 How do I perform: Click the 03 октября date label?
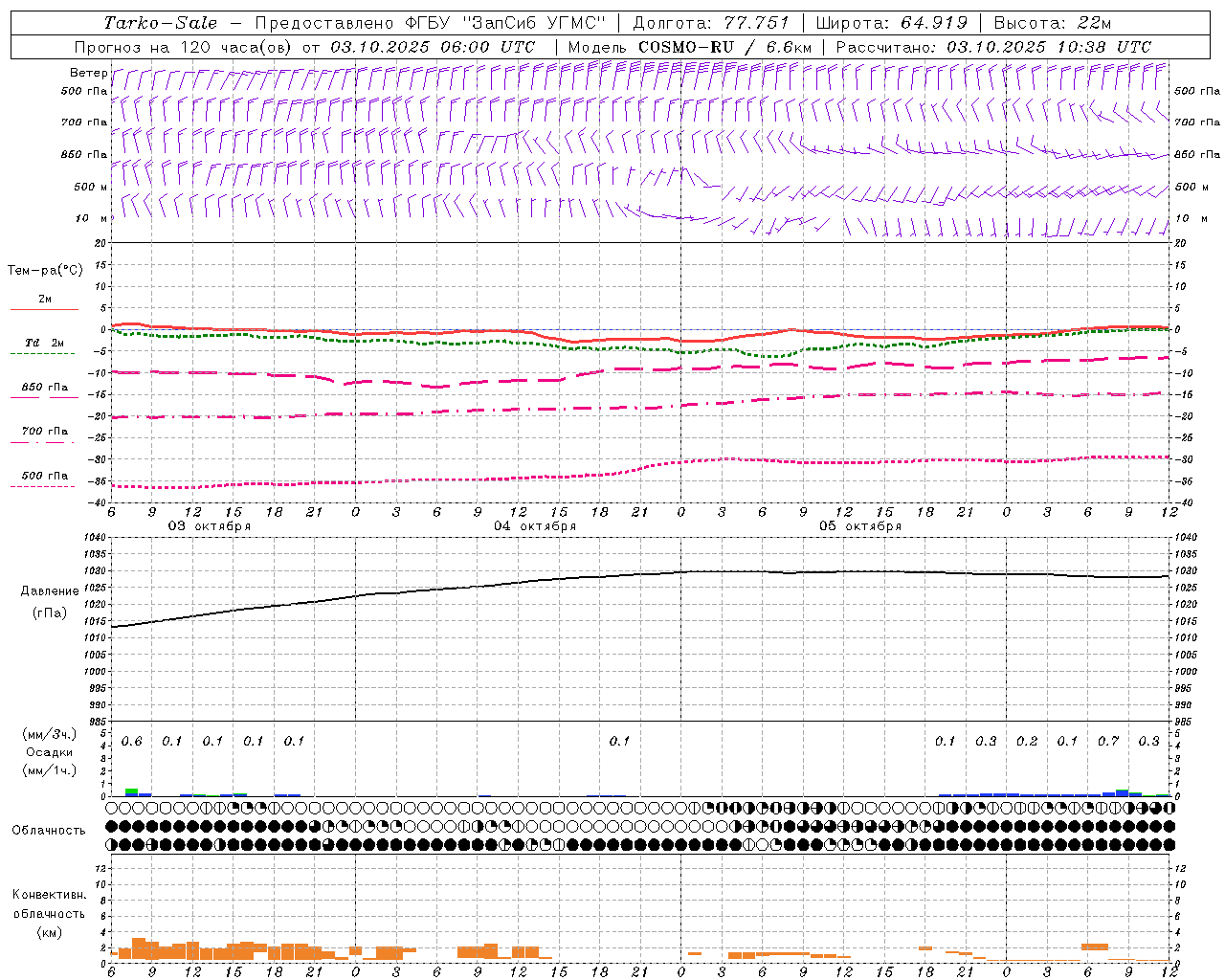click(210, 526)
